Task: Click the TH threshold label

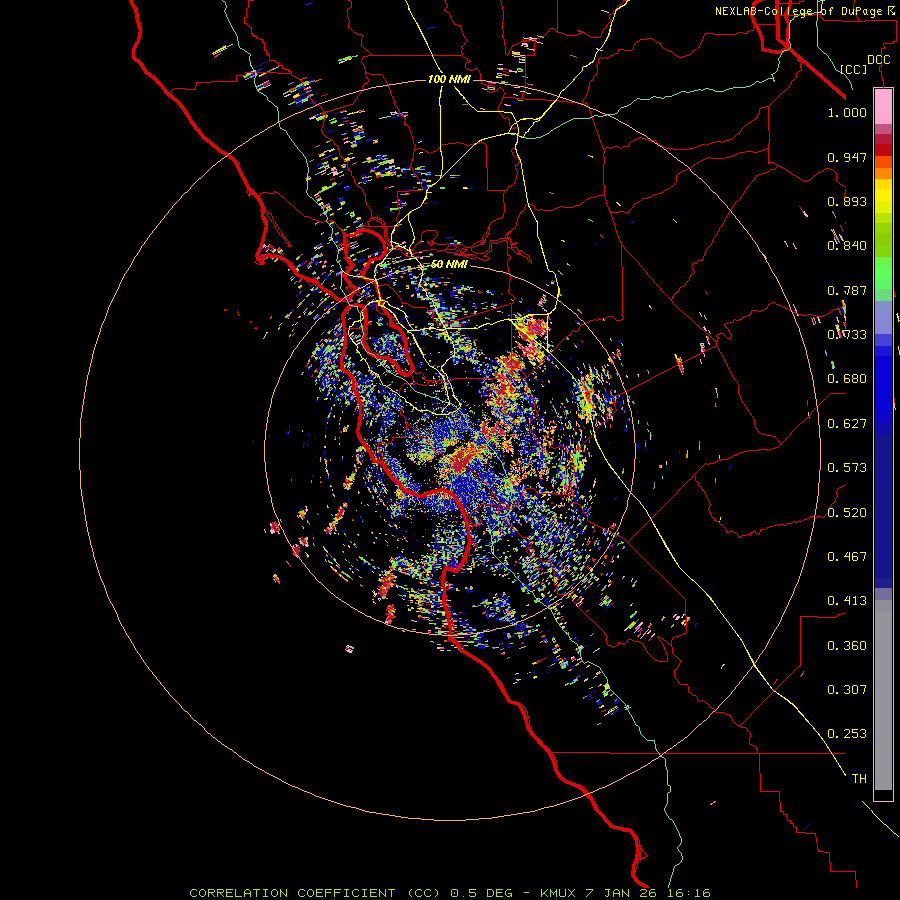Action: [x=859, y=779]
